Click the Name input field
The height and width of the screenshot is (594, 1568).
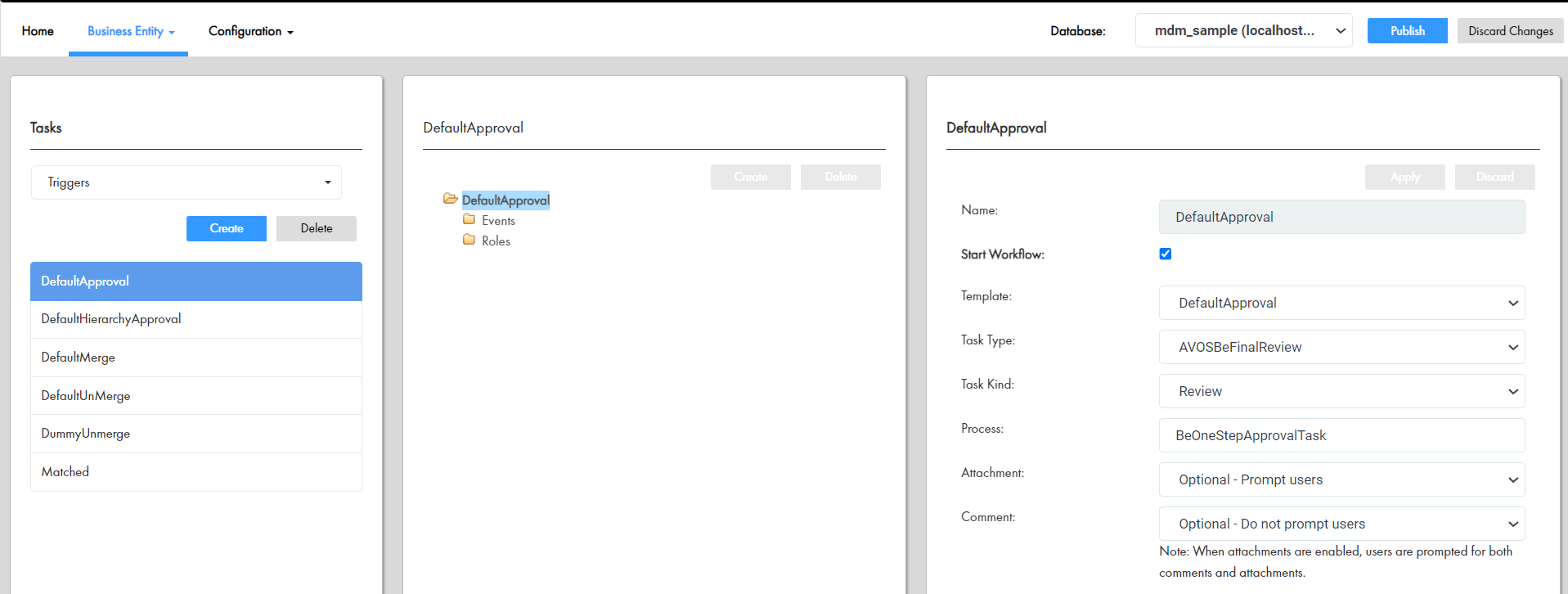click(1341, 217)
